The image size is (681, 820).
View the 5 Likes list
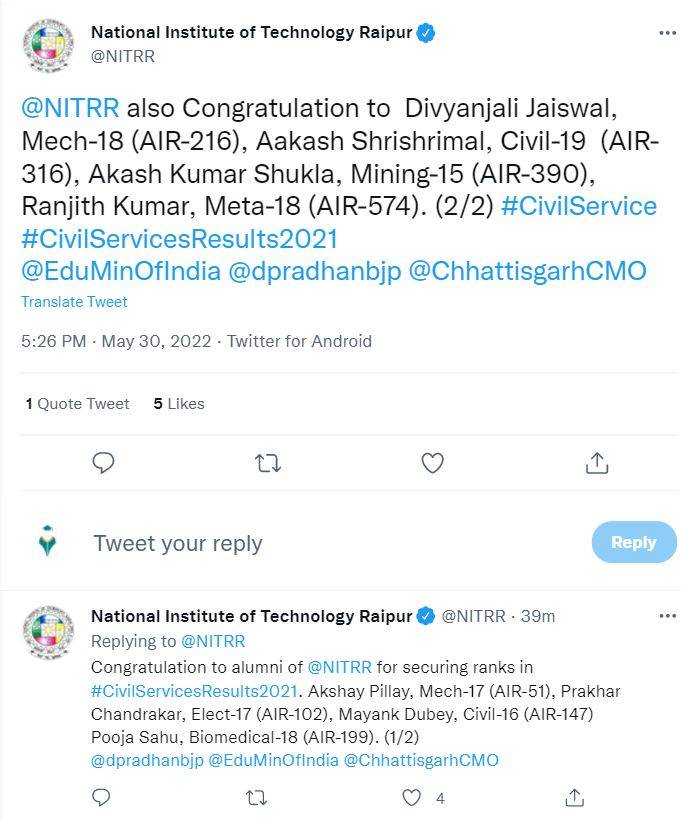(x=179, y=404)
